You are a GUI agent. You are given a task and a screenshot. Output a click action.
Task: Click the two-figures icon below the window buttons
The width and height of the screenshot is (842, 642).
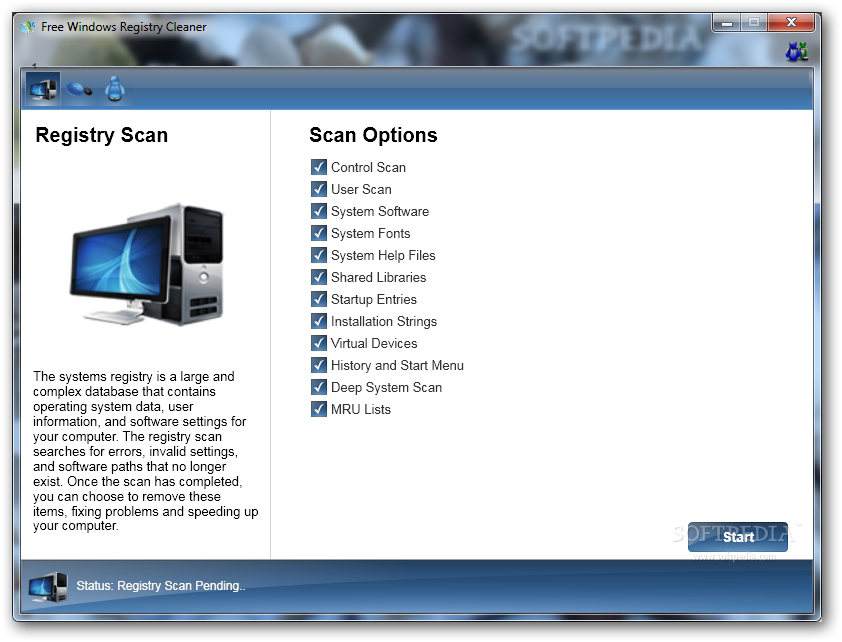797,51
